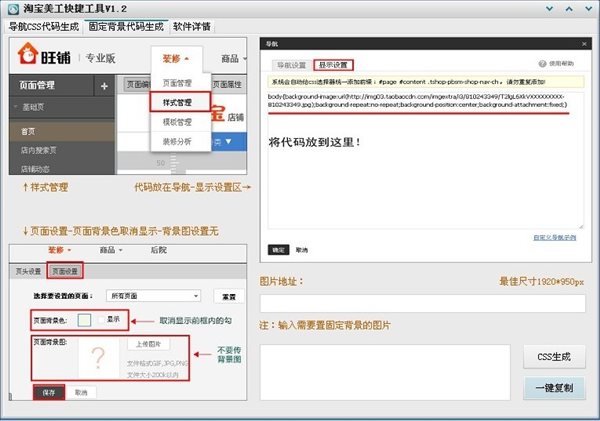This screenshot has width=600, height=421.
Task: Click the 图片地址 input field
Action: [x=422, y=304]
